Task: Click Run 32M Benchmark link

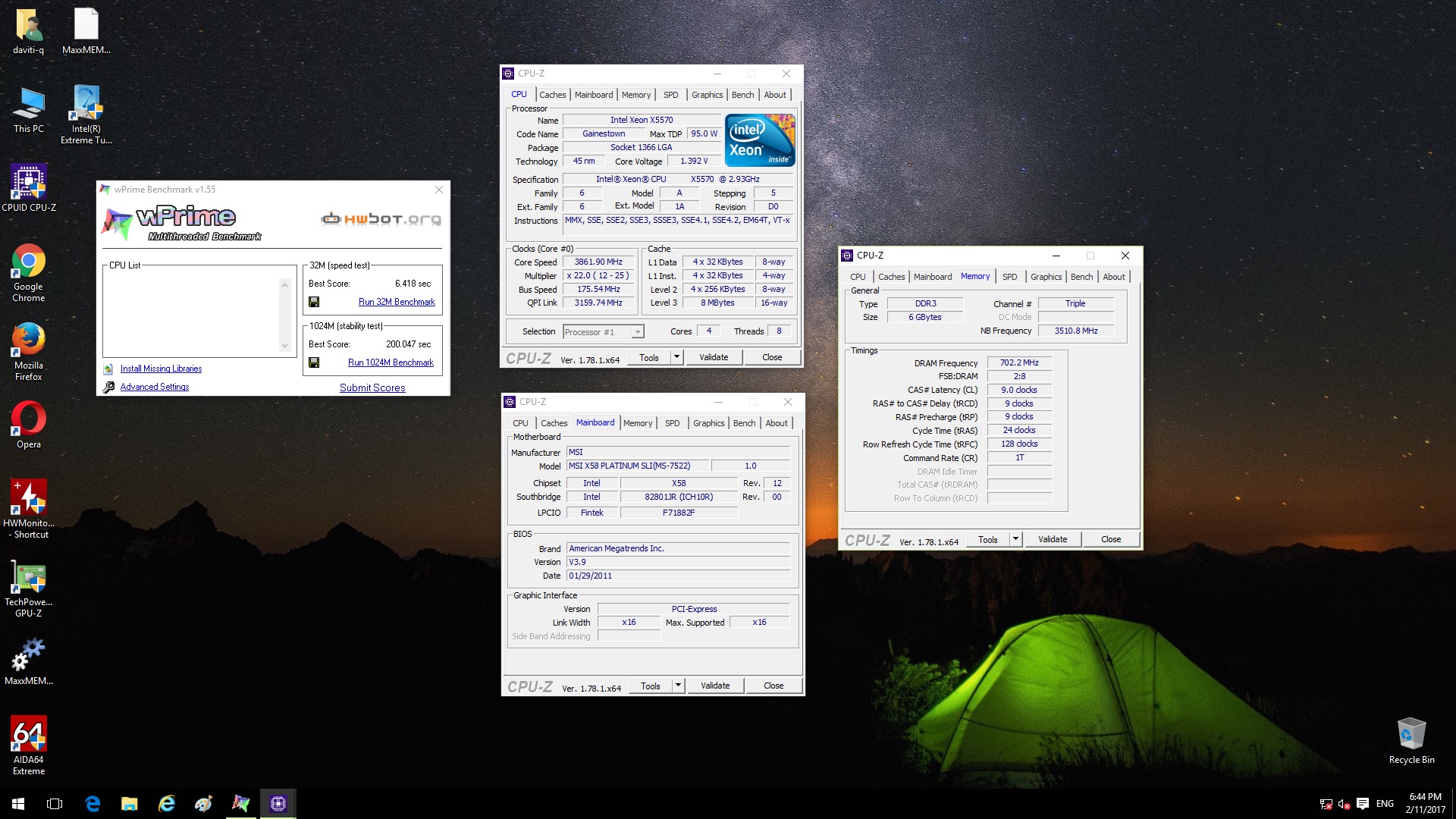Action: tap(397, 302)
